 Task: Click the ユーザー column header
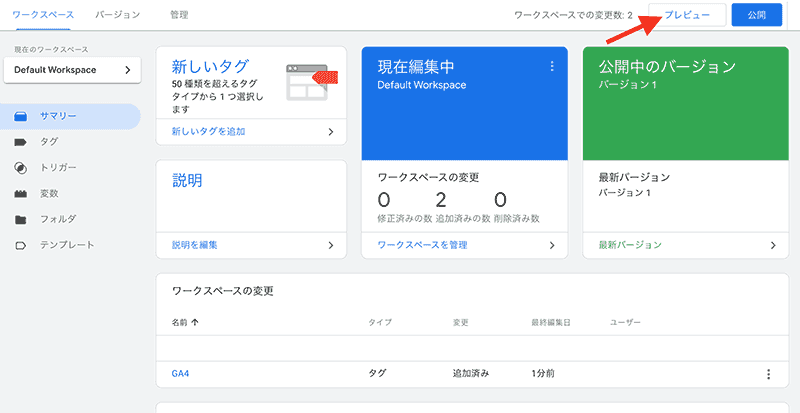point(625,323)
